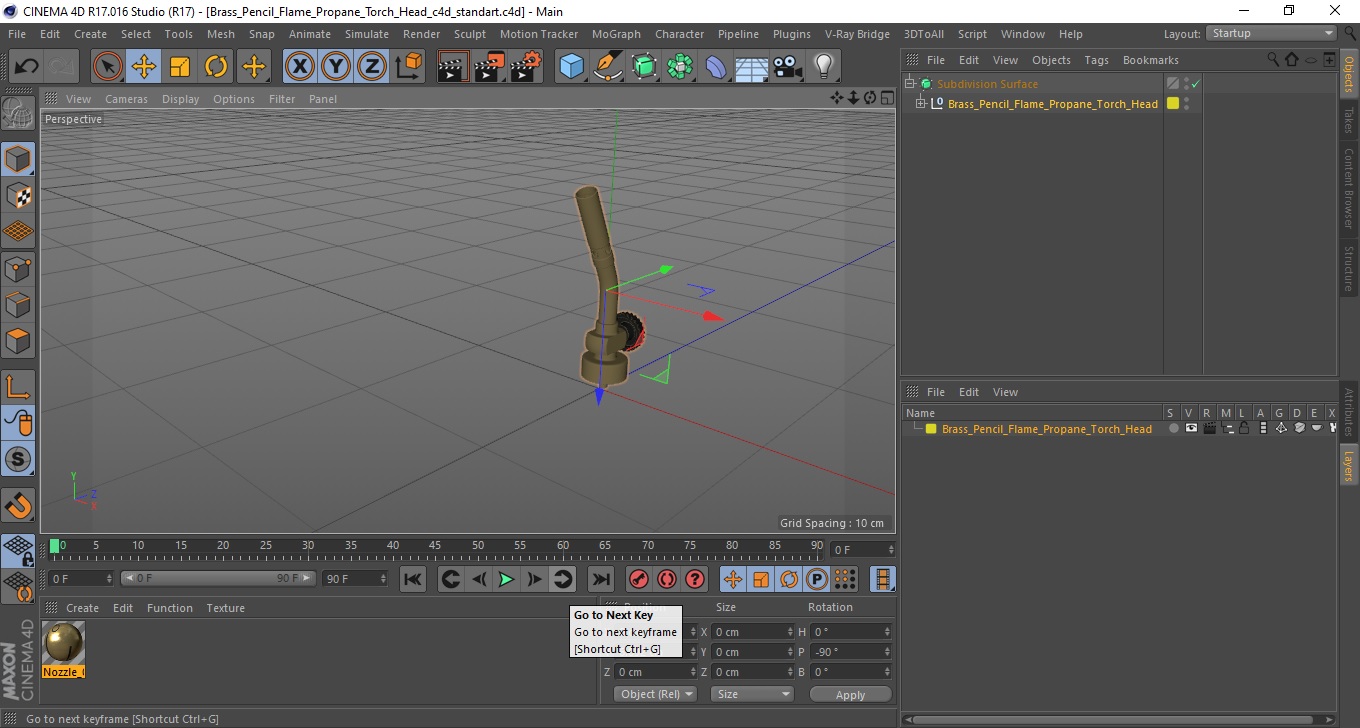
Task: Step the Rotation P -90° field
Action: pos(887,652)
